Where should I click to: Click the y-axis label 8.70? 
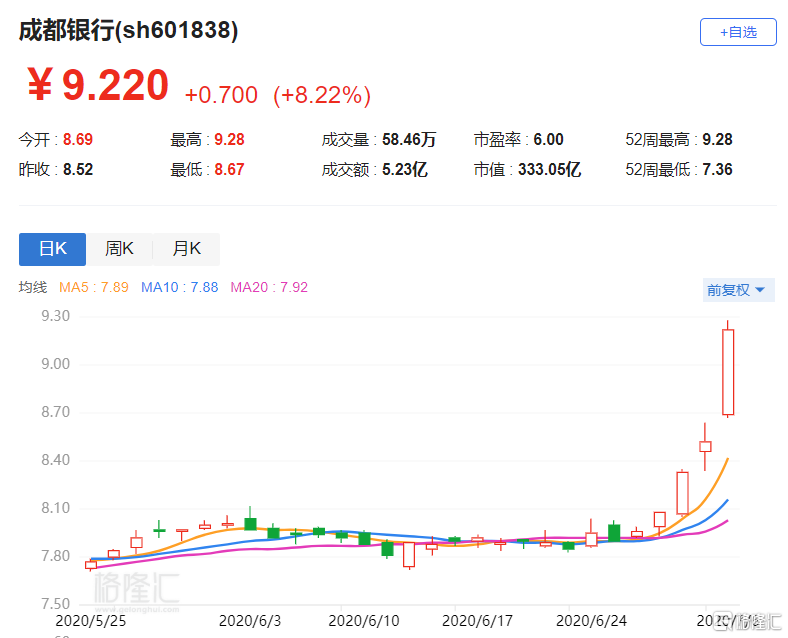[x=55, y=412]
